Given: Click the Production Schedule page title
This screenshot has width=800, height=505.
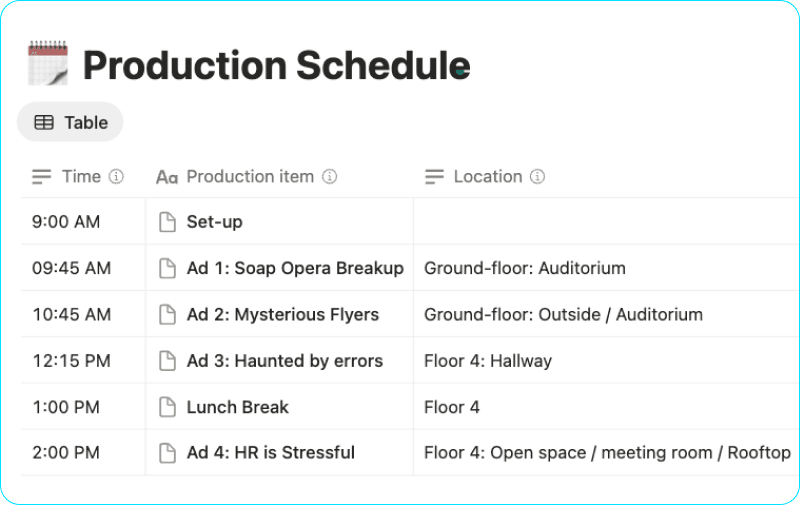Looking at the screenshot, I should point(276,65).
